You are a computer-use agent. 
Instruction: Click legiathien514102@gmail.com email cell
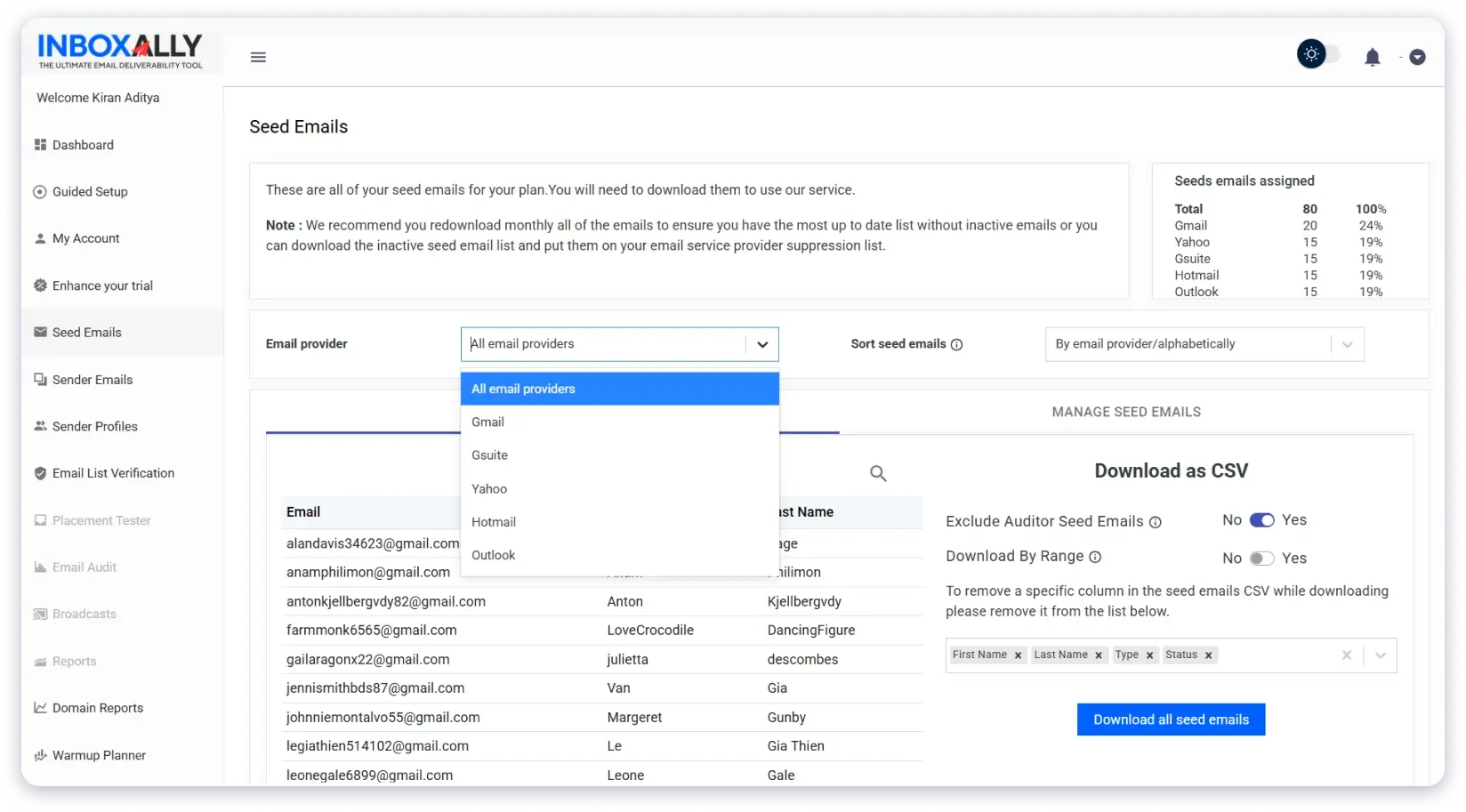click(377, 745)
